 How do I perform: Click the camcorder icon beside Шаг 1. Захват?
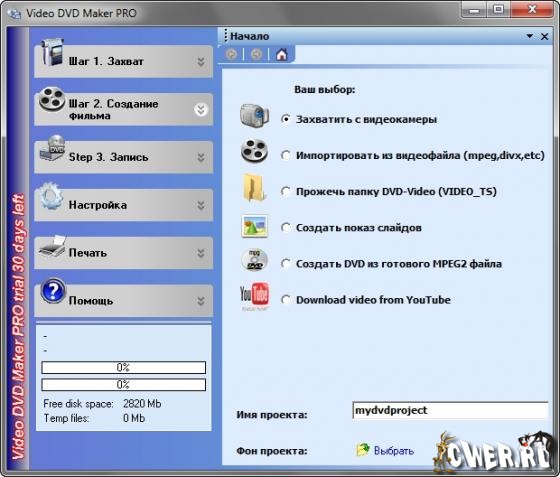click(53, 52)
